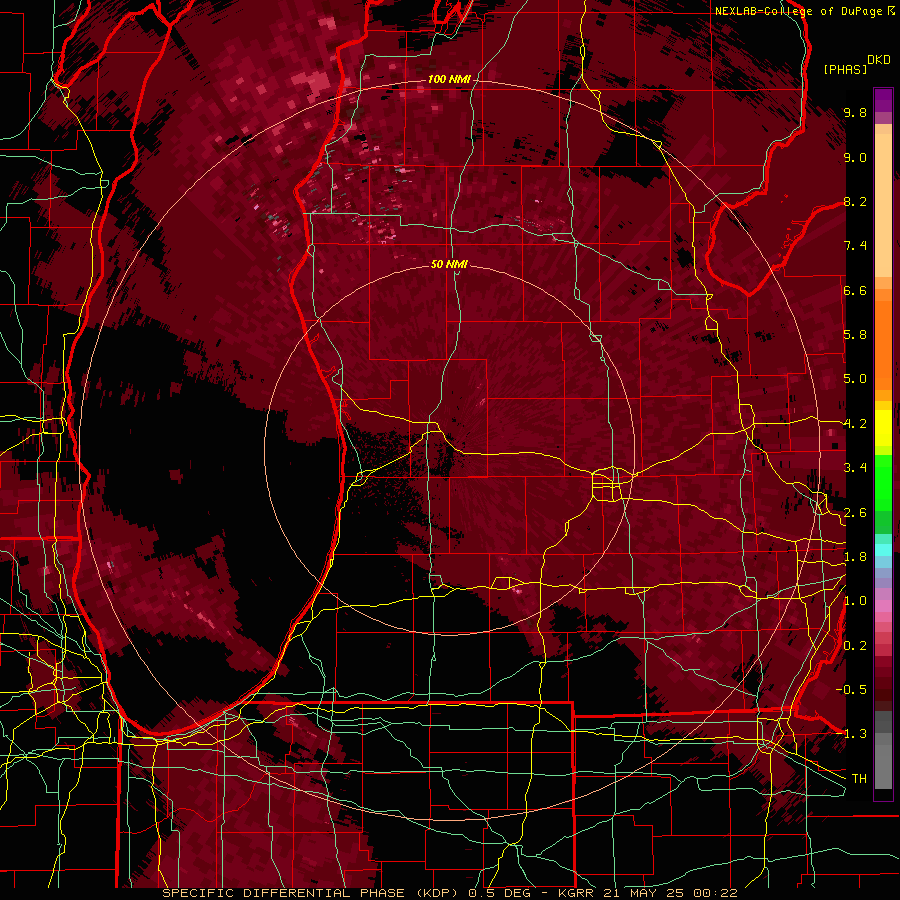
Task: Select the 2.6 legend value
Action: point(855,513)
